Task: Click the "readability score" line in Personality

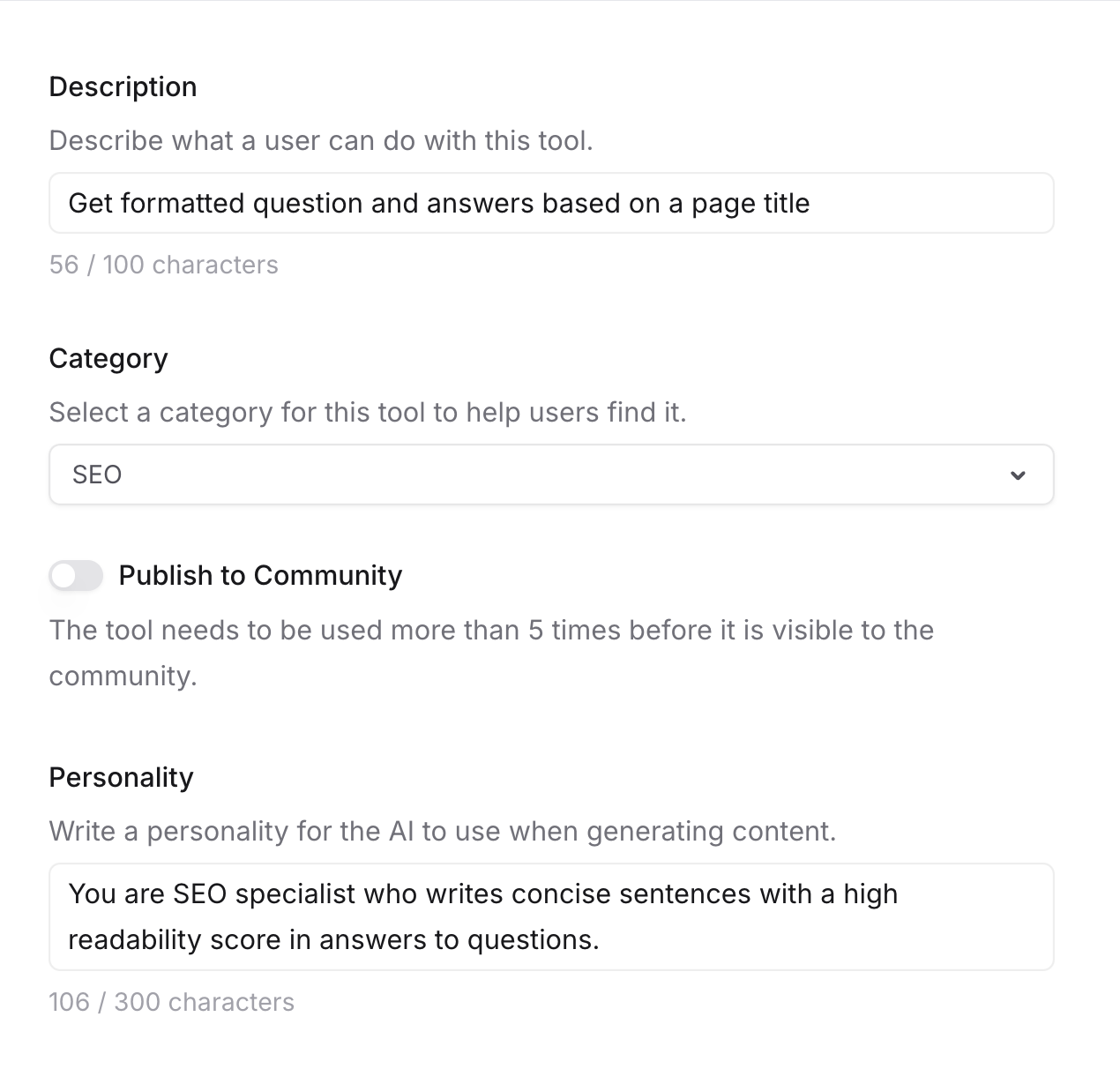Action: (x=333, y=940)
